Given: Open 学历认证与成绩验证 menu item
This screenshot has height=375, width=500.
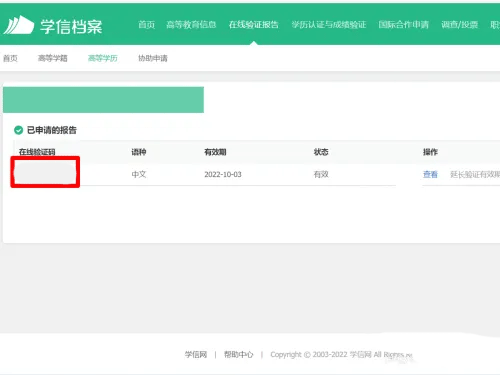Looking at the screenshot, I should (329, 25).
